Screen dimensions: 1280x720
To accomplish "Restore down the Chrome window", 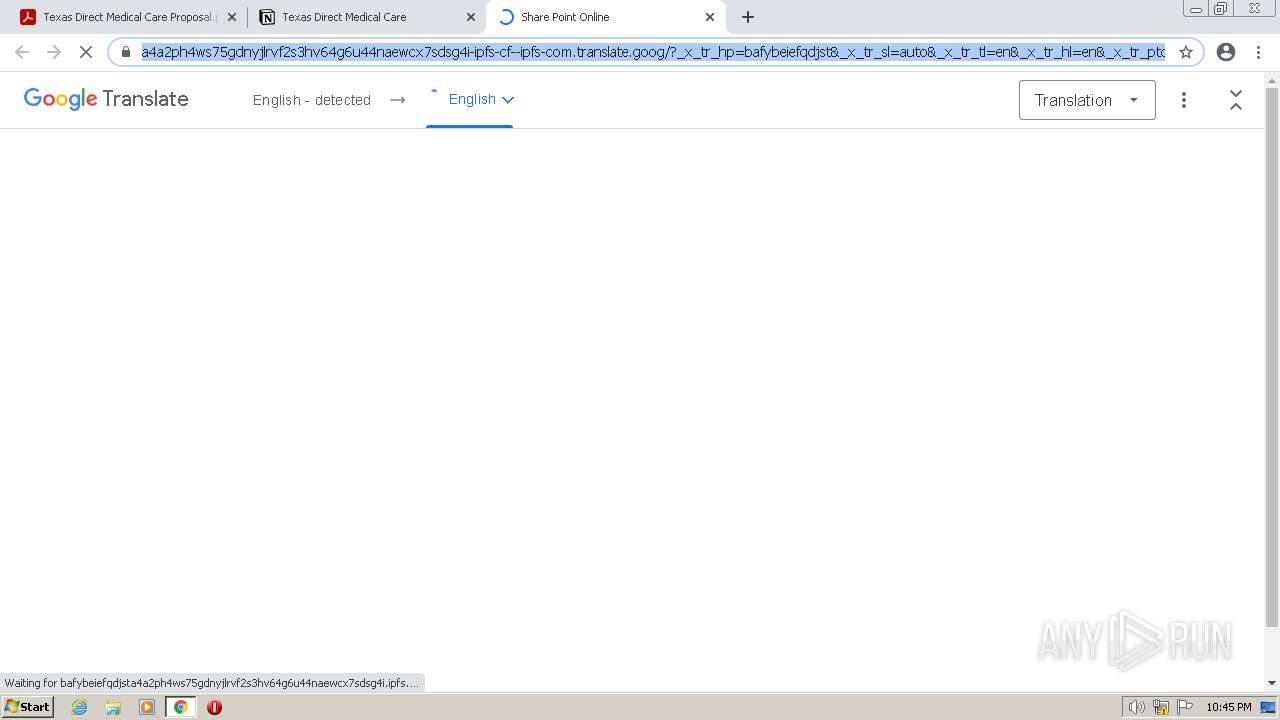I will click(x=1221, y=9).
